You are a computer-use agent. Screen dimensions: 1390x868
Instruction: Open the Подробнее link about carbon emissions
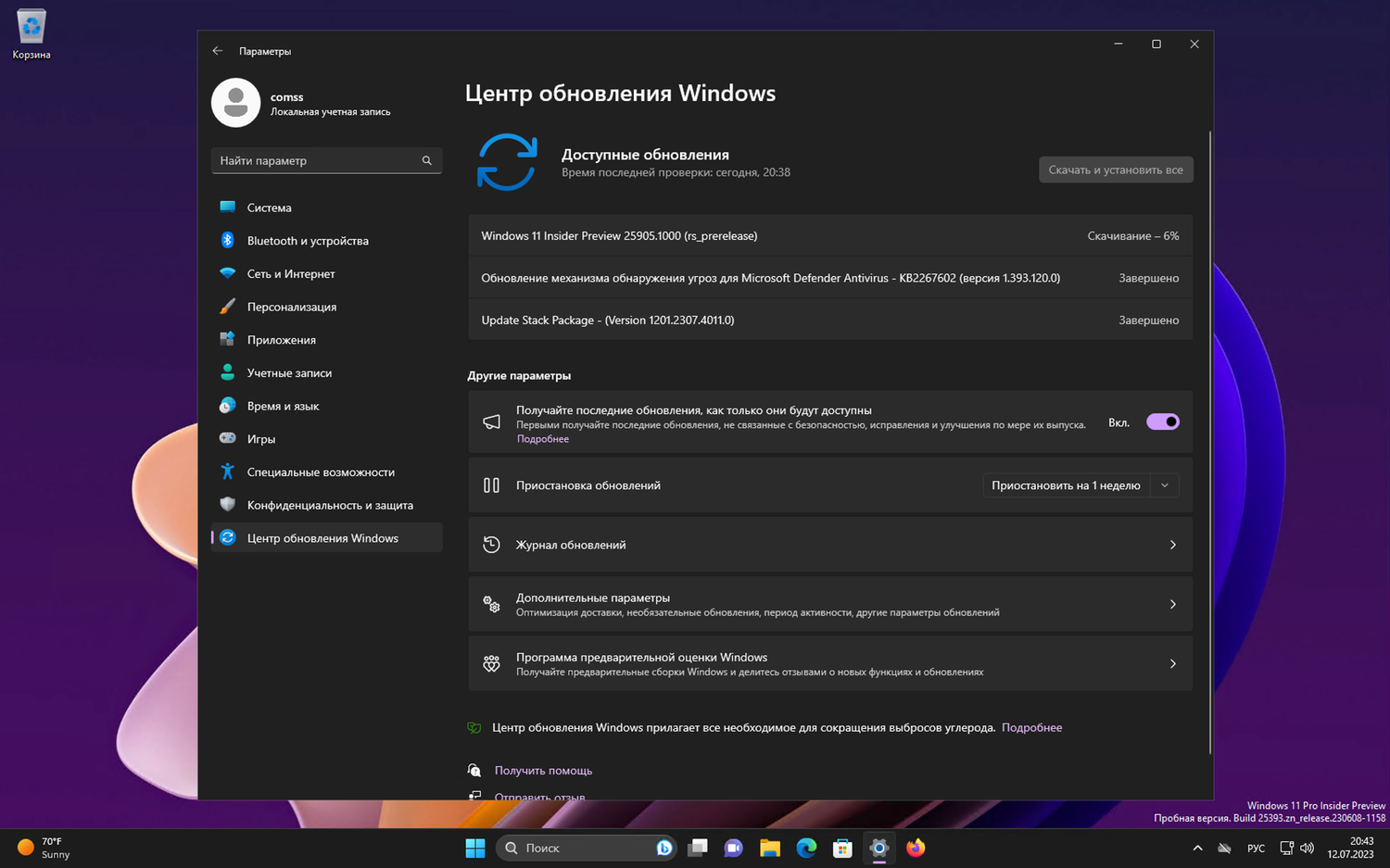coord(1031,727)
